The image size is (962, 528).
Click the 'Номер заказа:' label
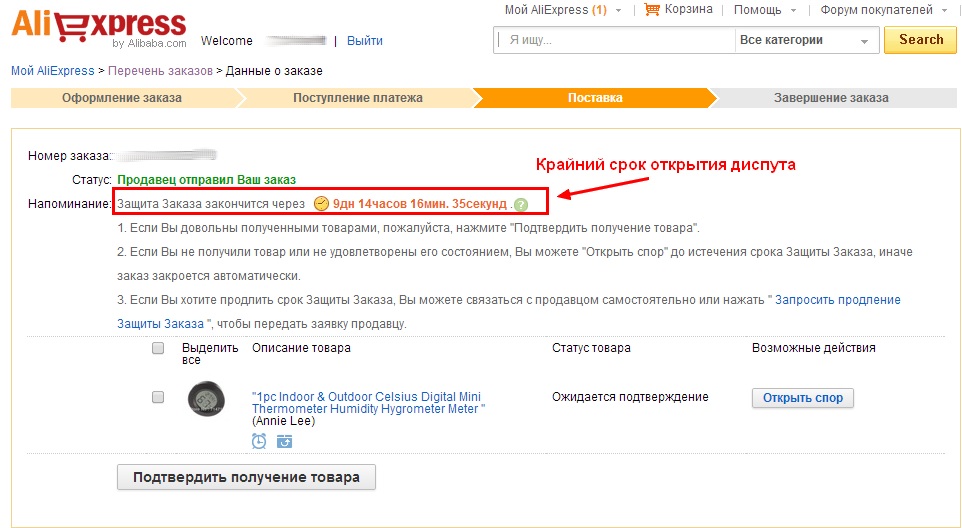[x=69, y=156]
